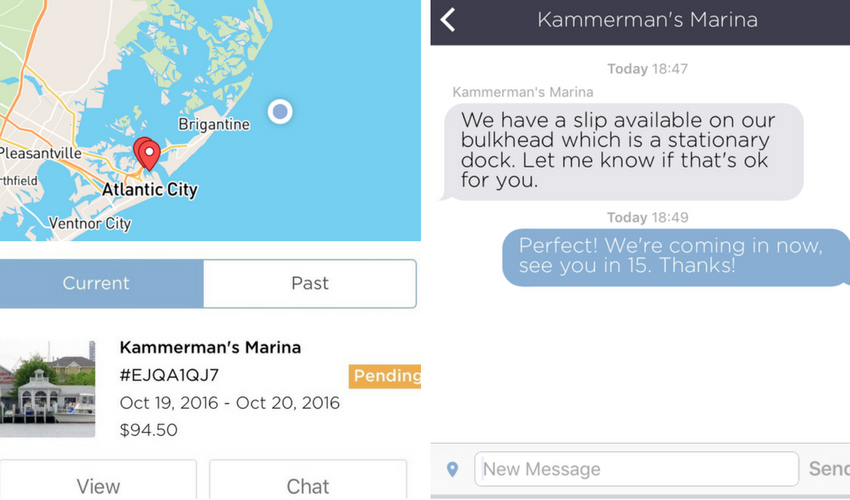This screenshot has width=850, height=500.
Task: Go back using the chat header arrow
Action: pos(448,20)
